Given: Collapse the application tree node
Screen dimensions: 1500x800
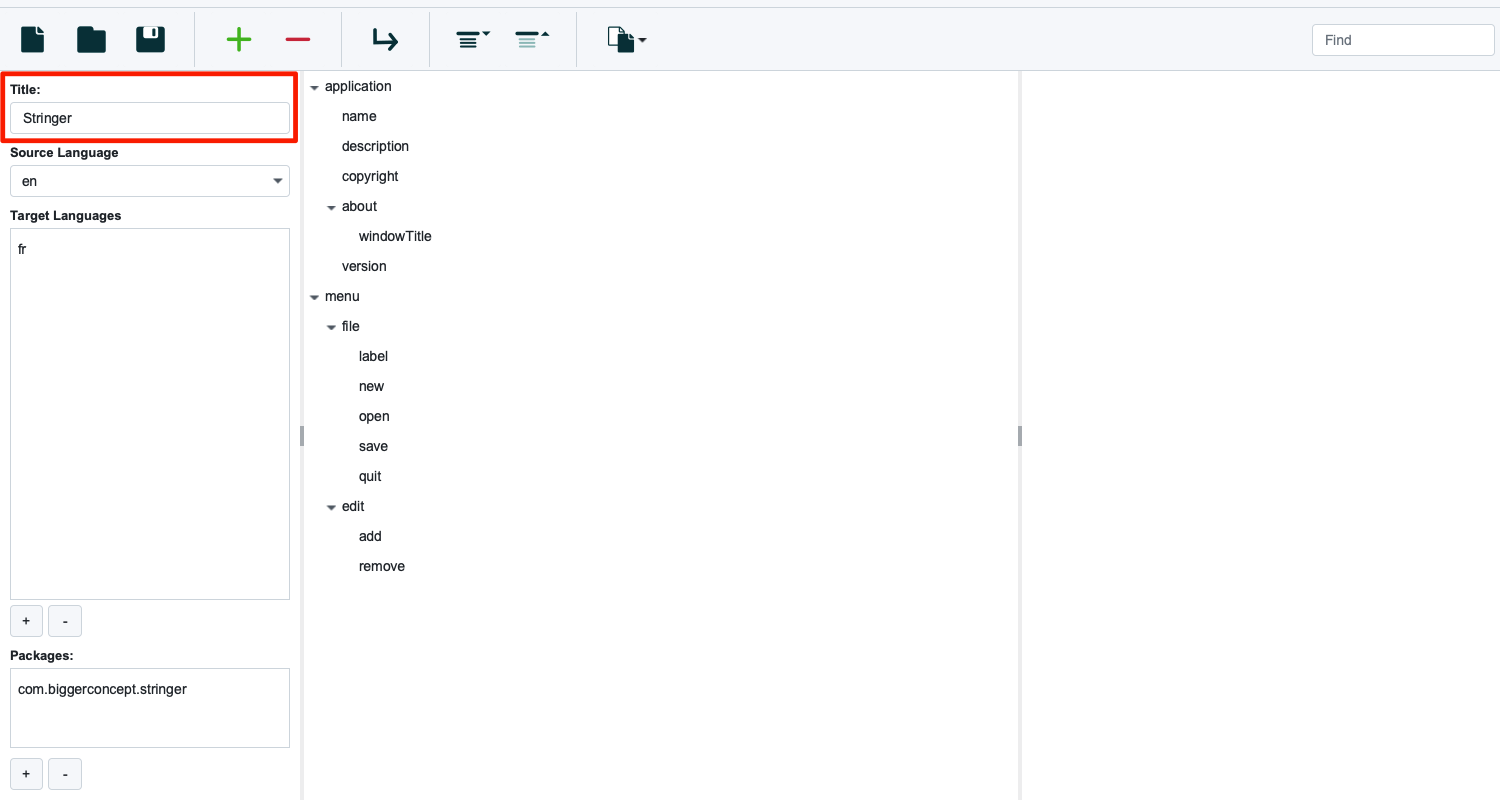Looking at the screenshot, I should coord(314,87).
